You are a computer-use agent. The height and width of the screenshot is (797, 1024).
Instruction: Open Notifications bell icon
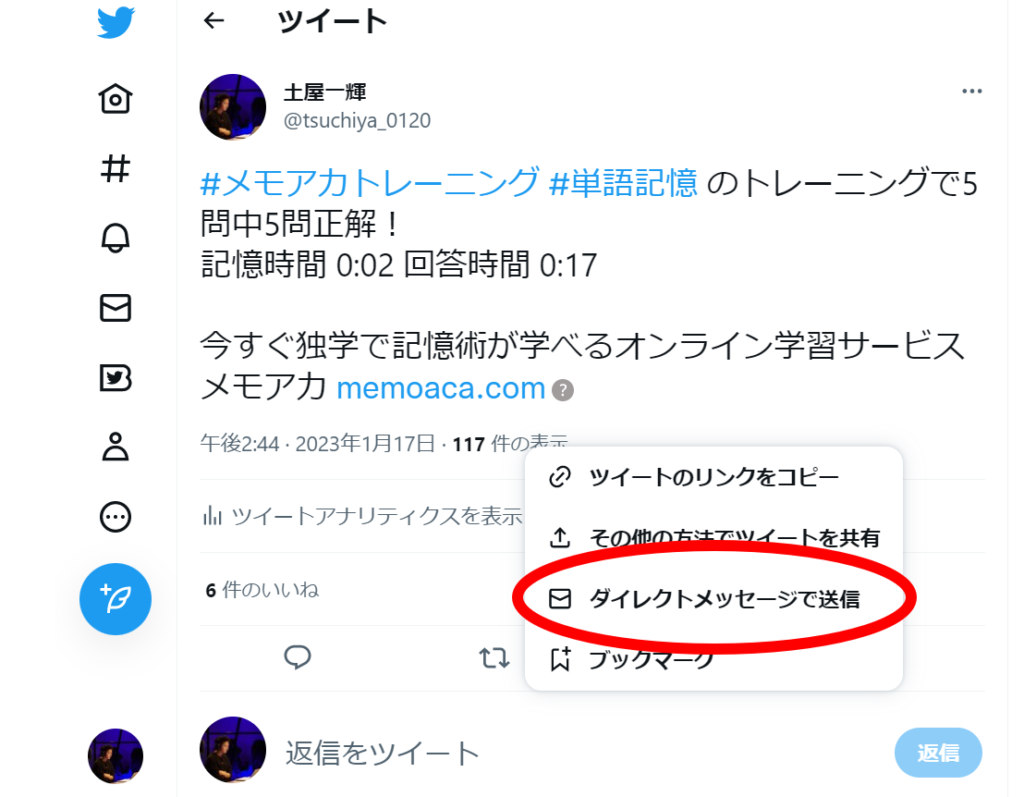coord(116,238)
